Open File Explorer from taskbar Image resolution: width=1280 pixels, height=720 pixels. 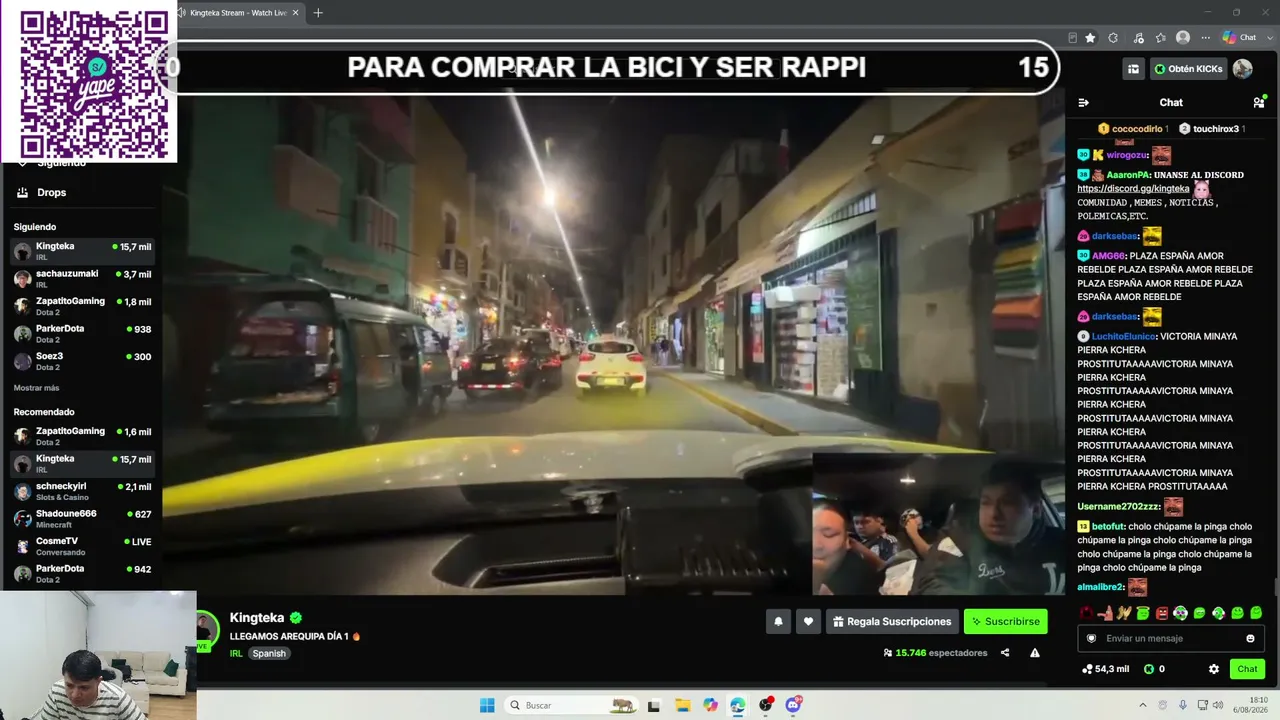click(x=682, y=705)
